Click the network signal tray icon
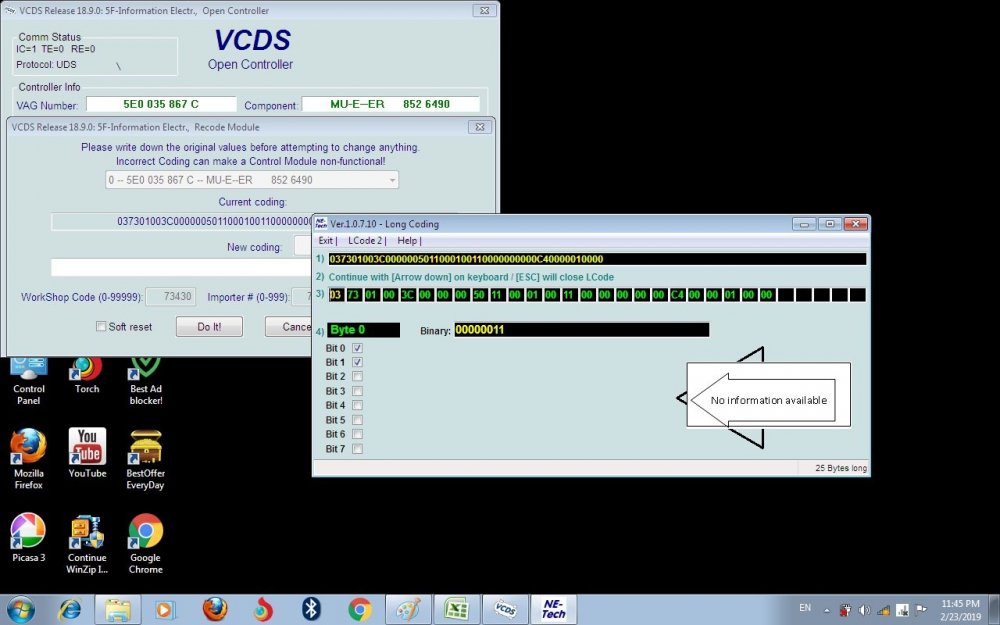1000x625 pixels. (x=883, y=610)
